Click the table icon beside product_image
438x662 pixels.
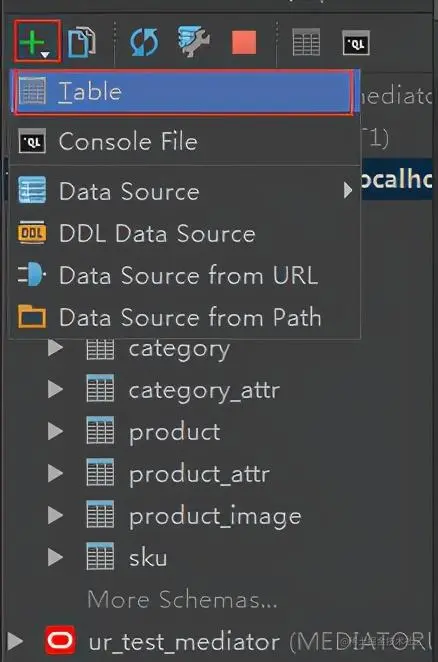point(100,514)
